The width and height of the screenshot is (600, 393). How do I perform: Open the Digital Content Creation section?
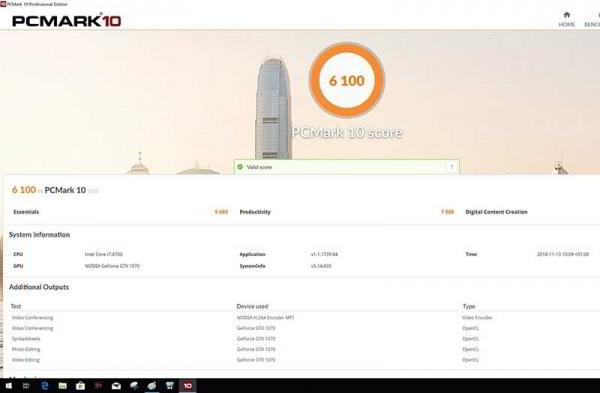(x=496, y=212)
